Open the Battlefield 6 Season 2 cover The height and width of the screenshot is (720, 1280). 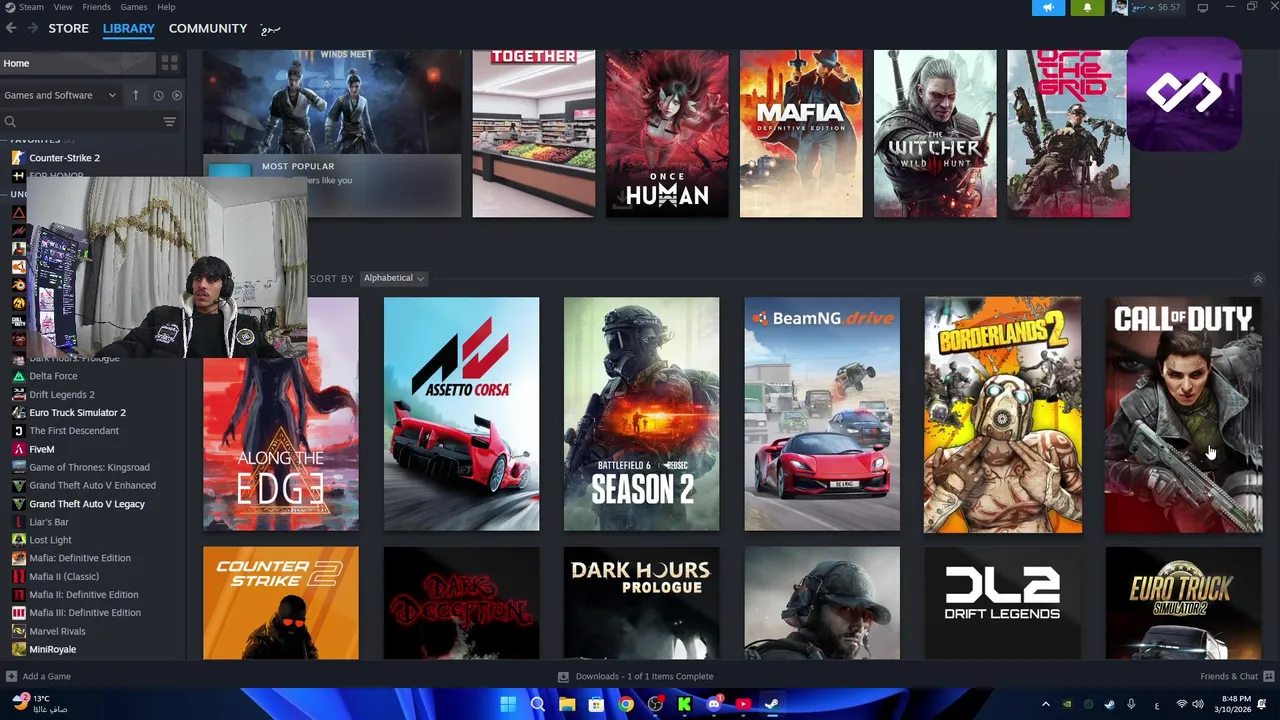(641, 414)
